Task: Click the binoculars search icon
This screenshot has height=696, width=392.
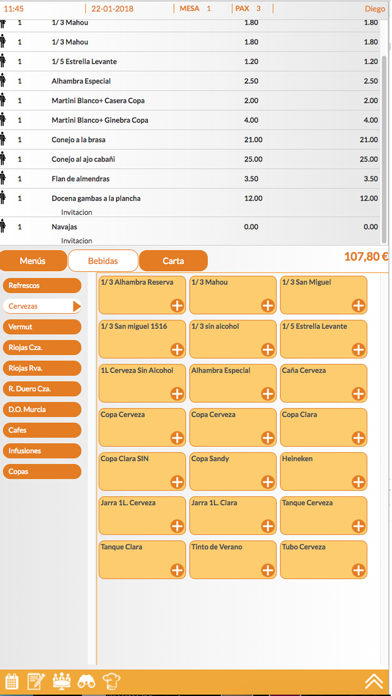Action: click(x=86, y=681)
